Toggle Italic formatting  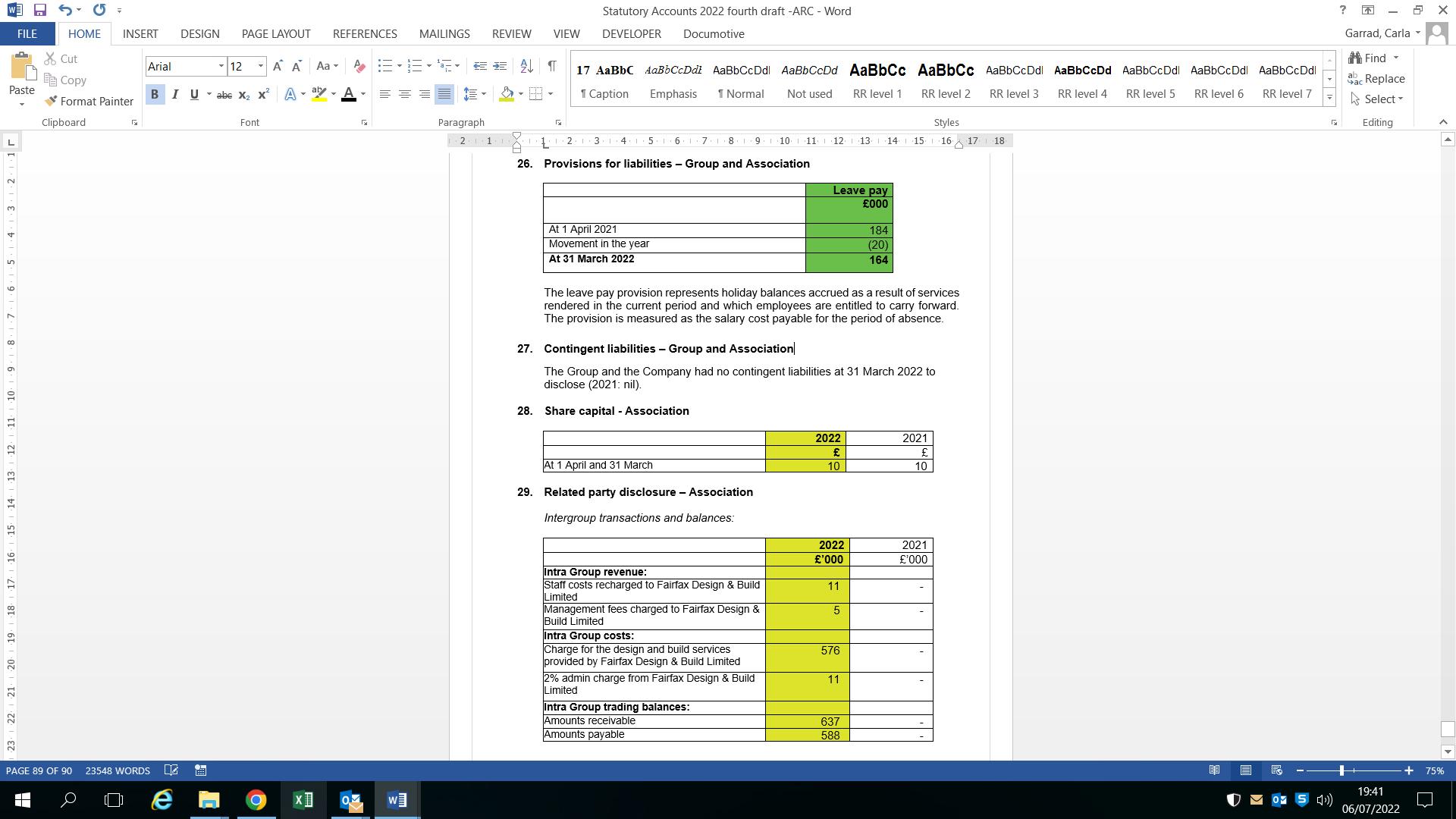point(175,95)
